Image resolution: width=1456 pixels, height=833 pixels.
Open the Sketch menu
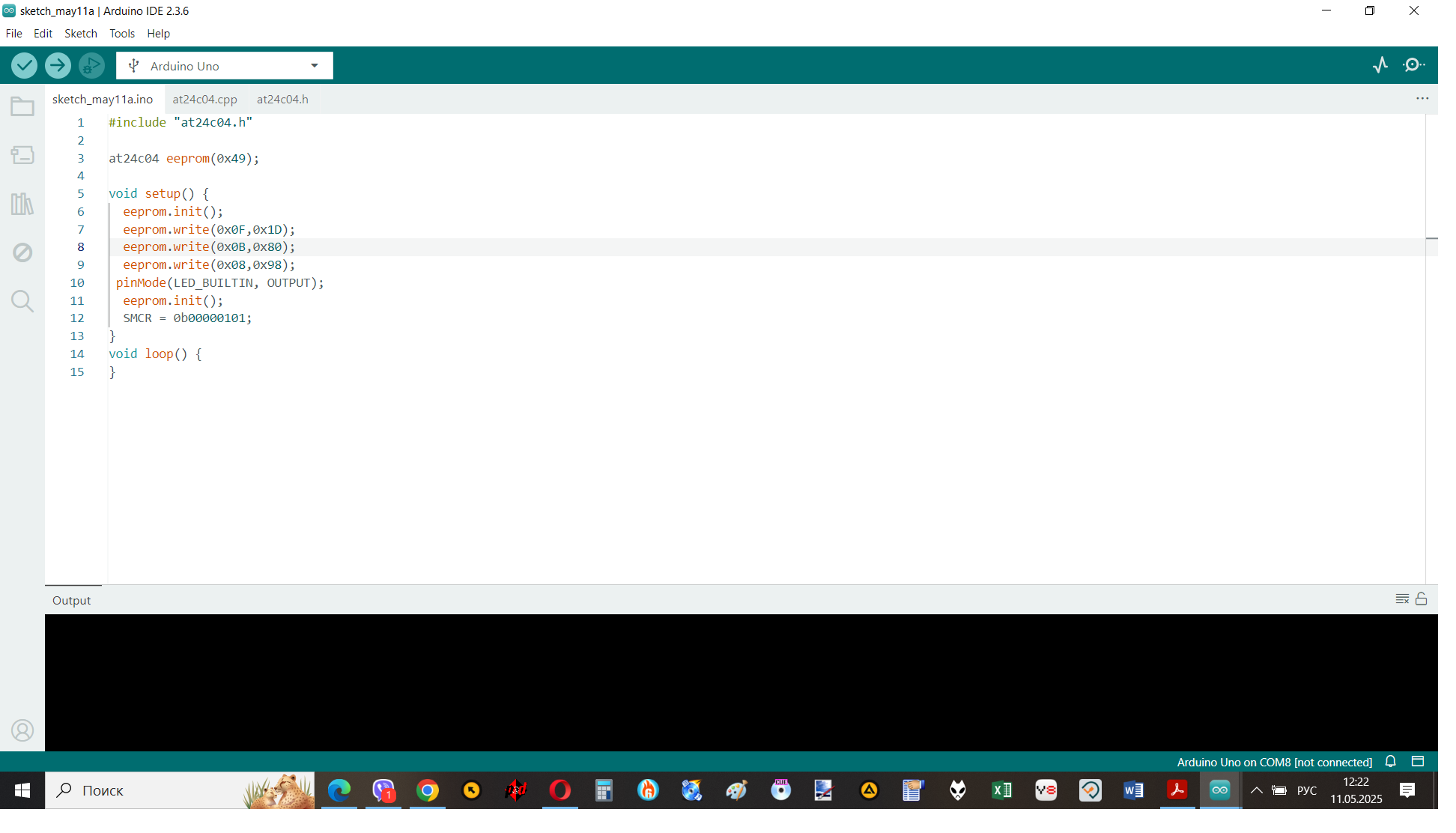81,34
